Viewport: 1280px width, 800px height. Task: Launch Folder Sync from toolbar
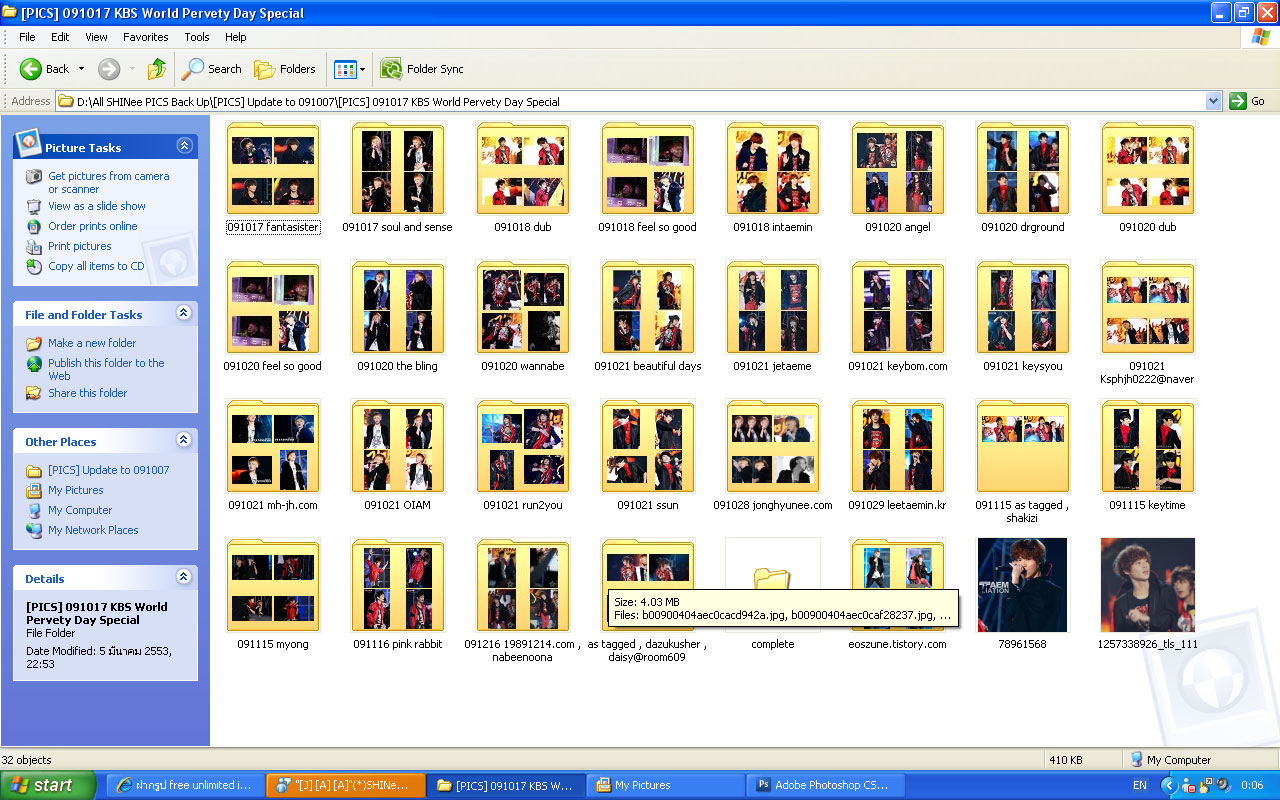422,69
